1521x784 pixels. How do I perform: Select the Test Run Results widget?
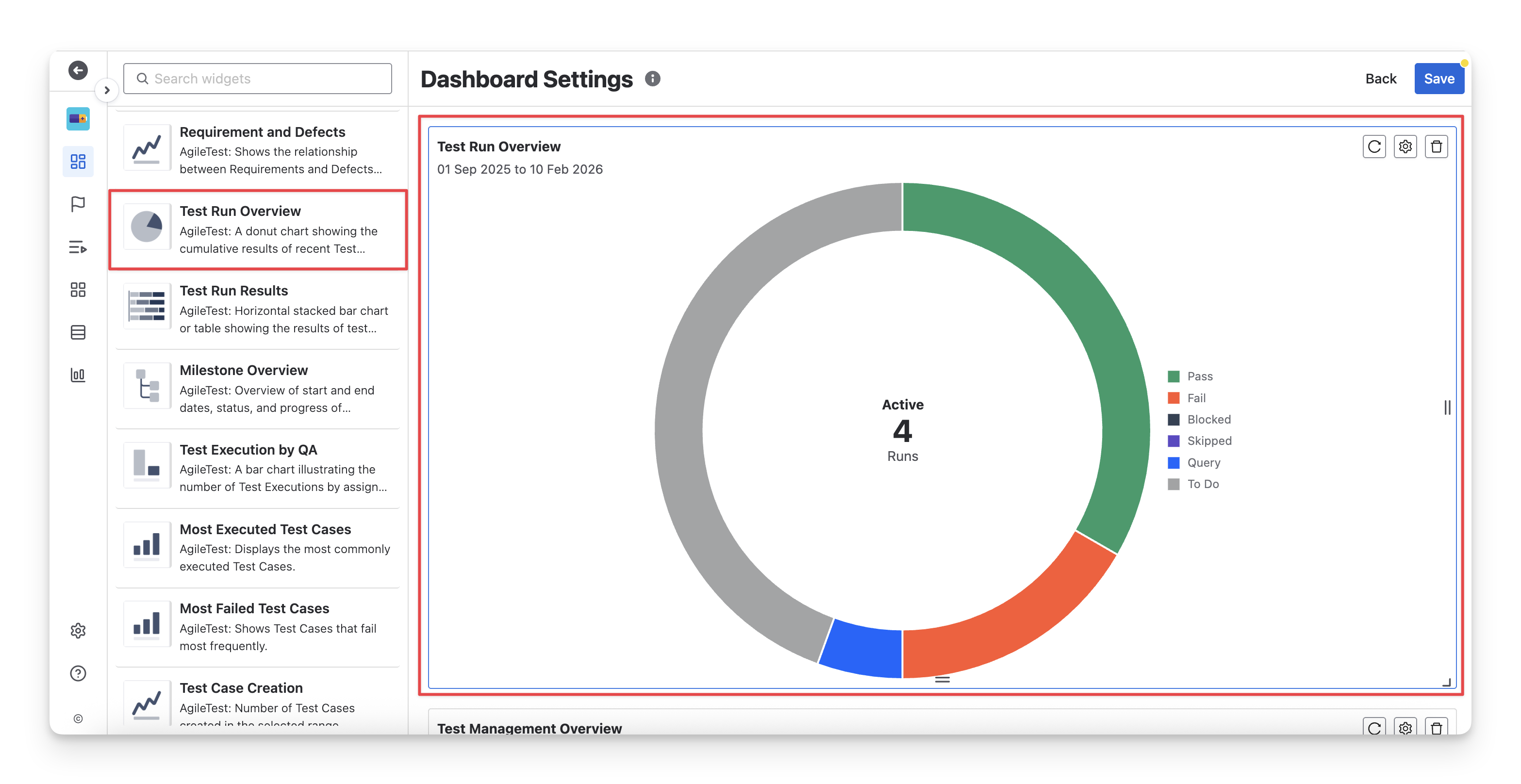[258, 310]
